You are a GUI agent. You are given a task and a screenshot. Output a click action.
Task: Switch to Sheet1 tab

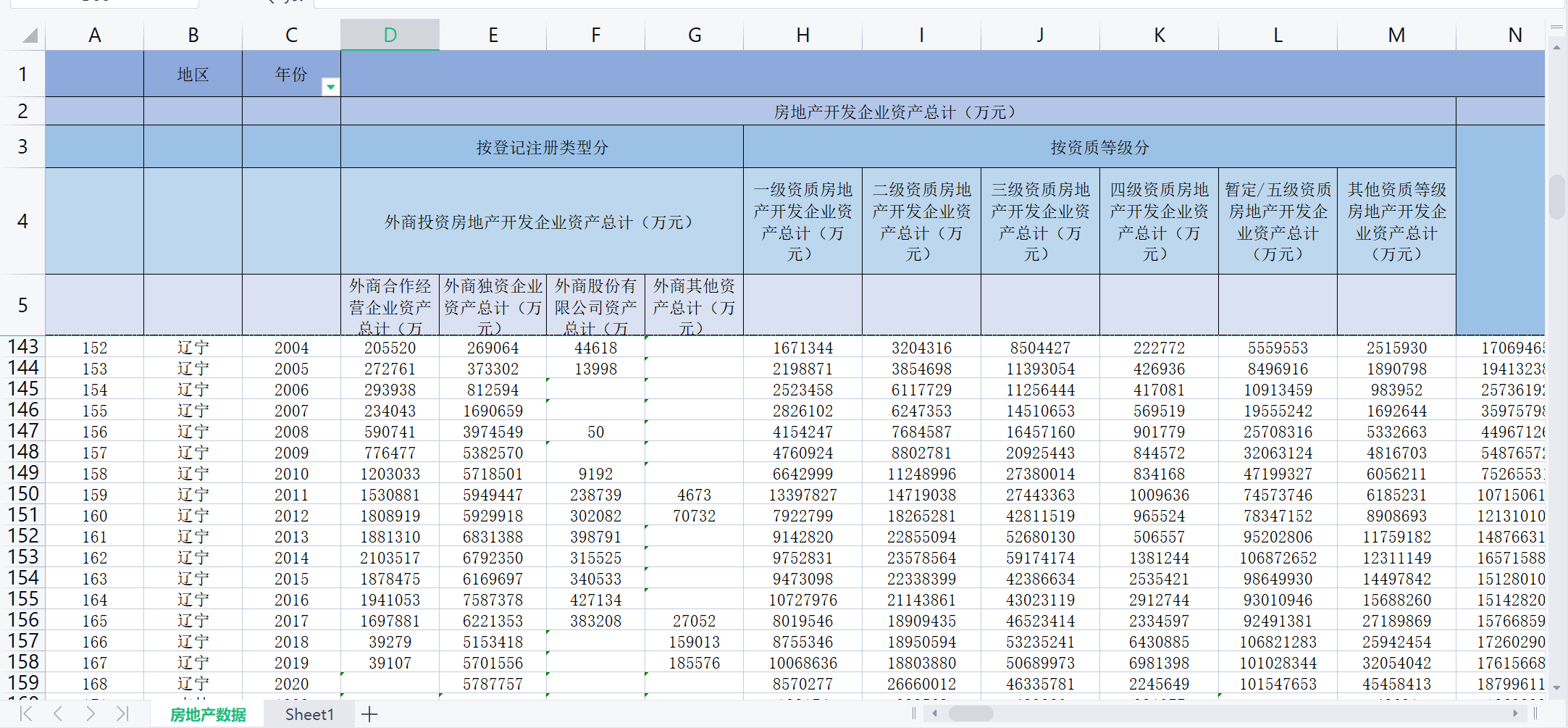click(309, 714)
